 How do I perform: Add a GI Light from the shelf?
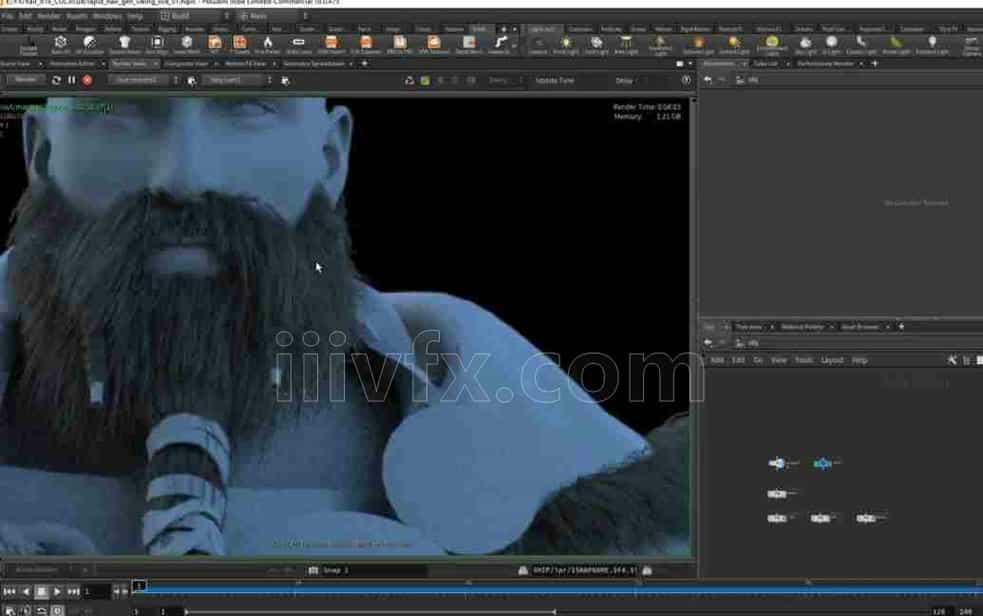point(831,44)
